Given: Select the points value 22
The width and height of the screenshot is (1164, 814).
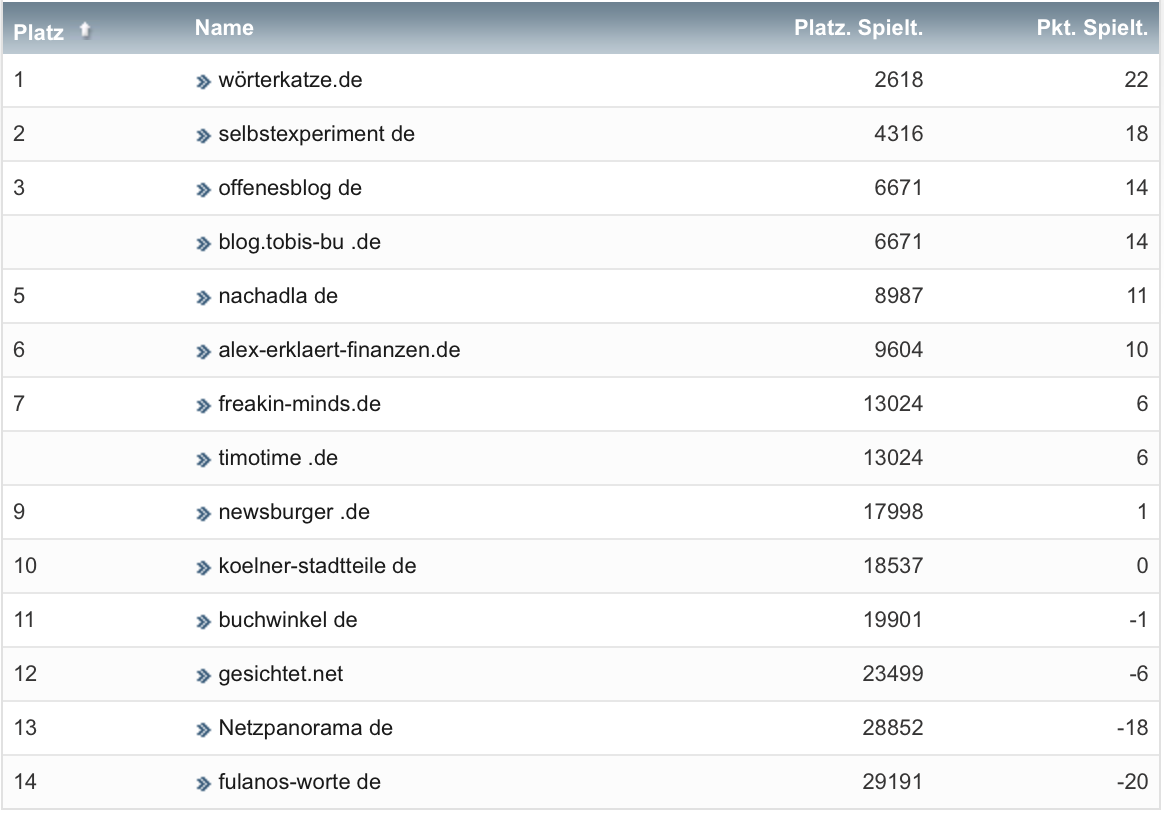Looking at the screenshot, I should (x=1137, y=80).
